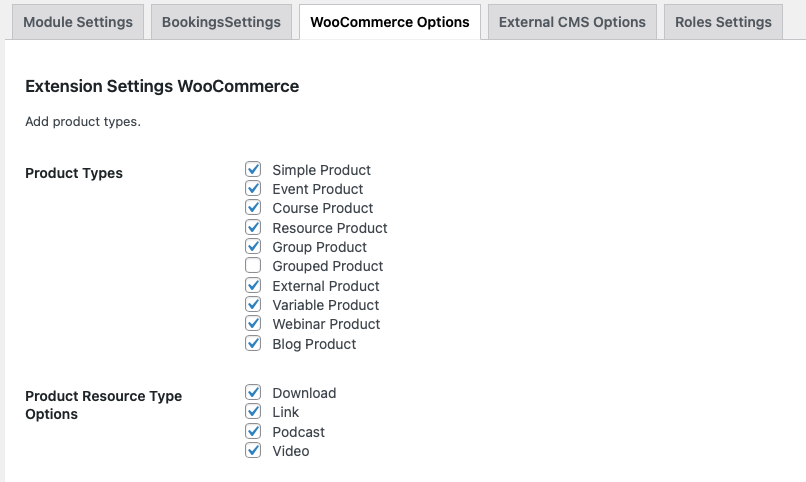This screenshot has width=806, height=482.
Task: Uncheck the Group Product checkbox
Action: 253,246
